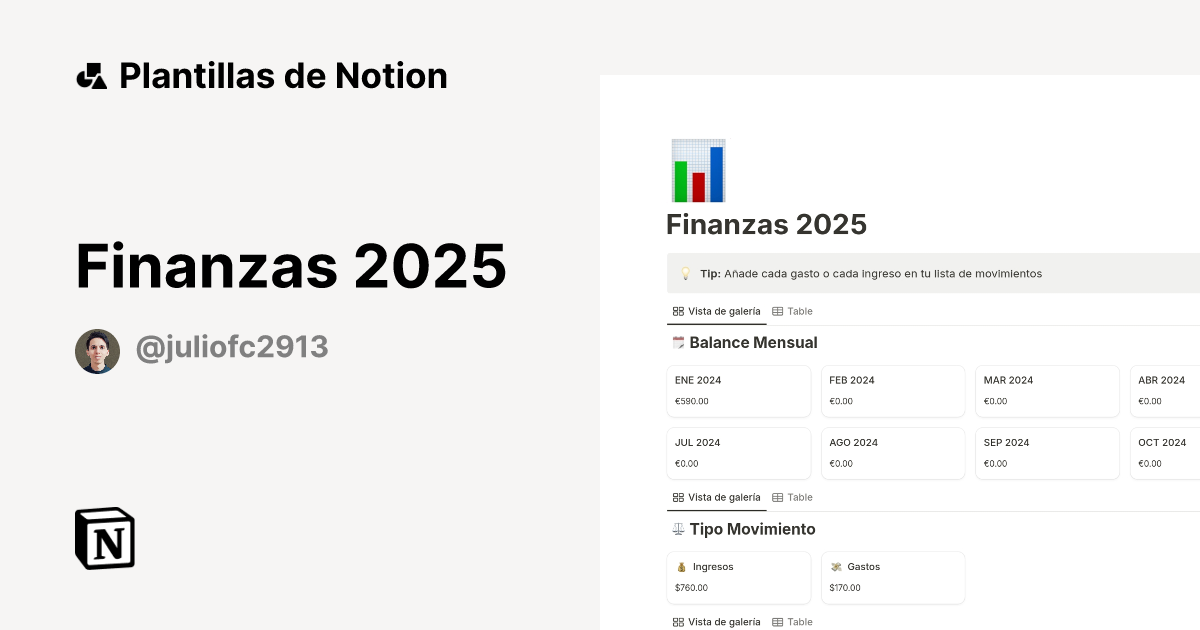Open the JUL 2024 balance card
Viewport: 1200px width, 630px height.
click(x=739, y=453)
